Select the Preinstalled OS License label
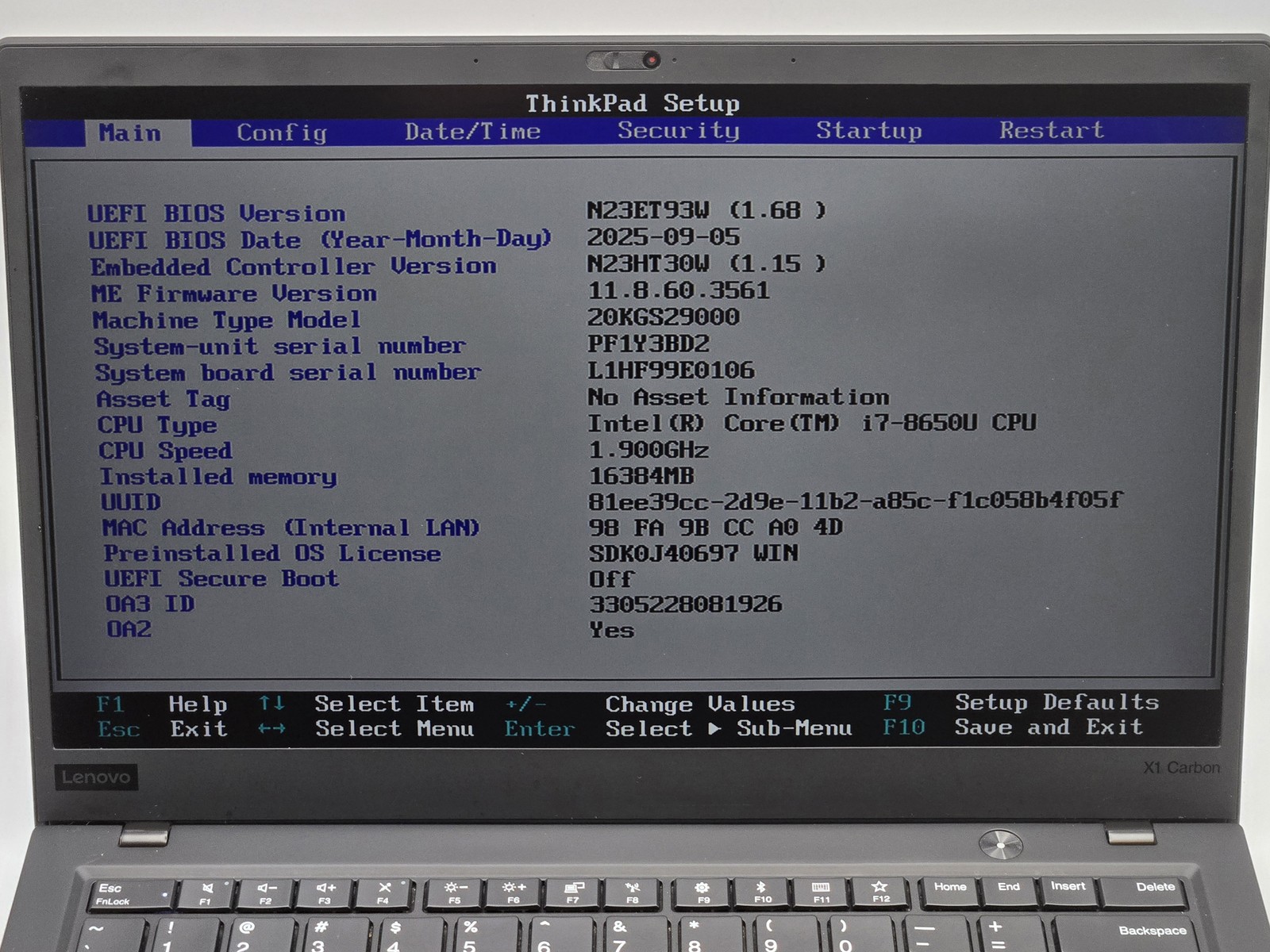Image resolution: width=1270 pixels, height=952 pixels. [272, 553]
